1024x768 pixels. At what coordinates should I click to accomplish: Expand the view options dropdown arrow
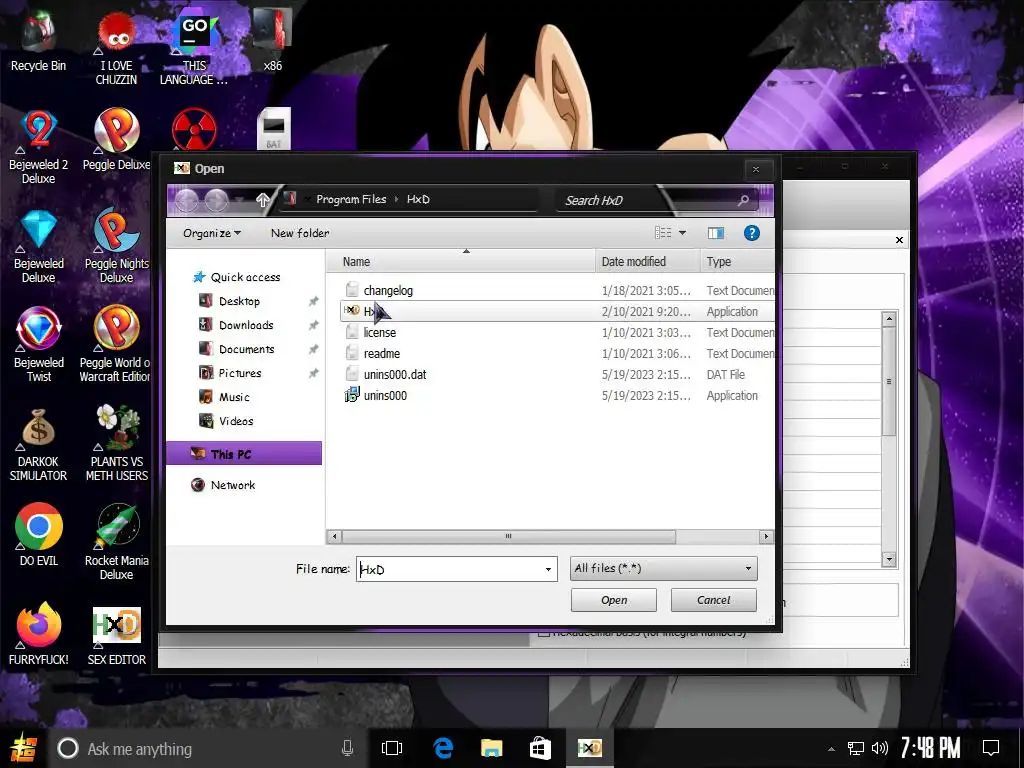682,233
